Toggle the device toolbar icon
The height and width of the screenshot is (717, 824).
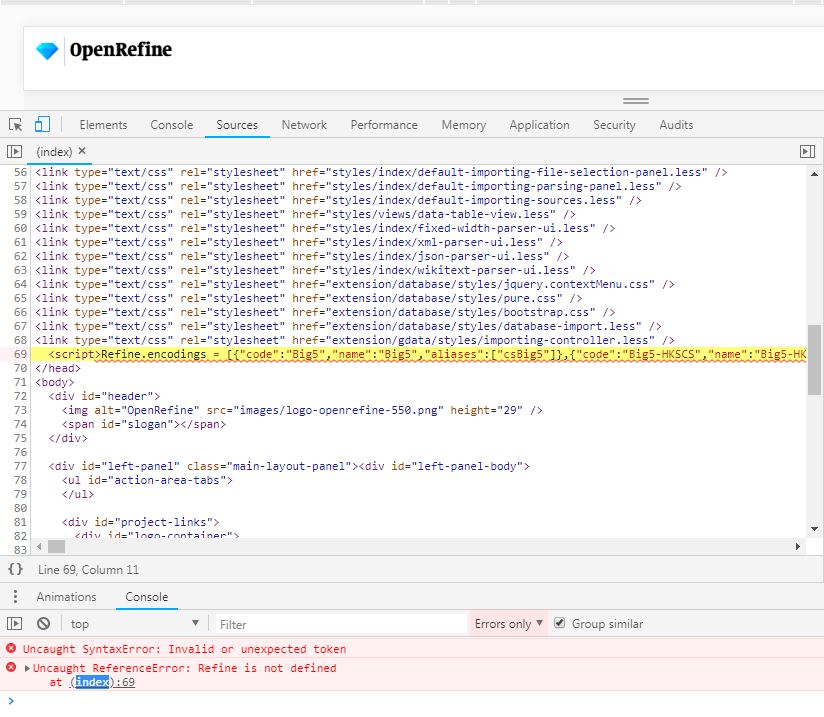[40, 124]
